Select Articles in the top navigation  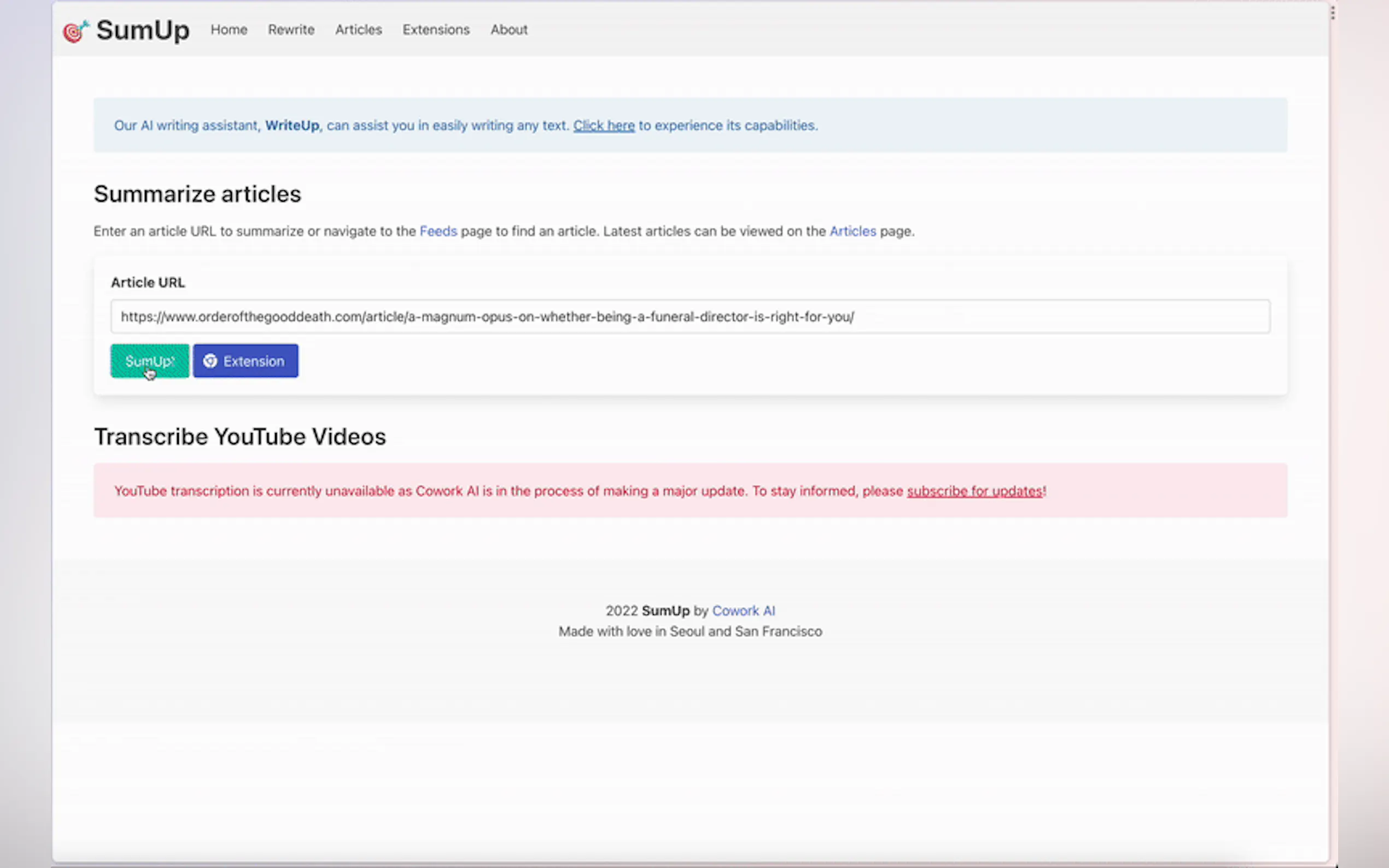point(358,30)
